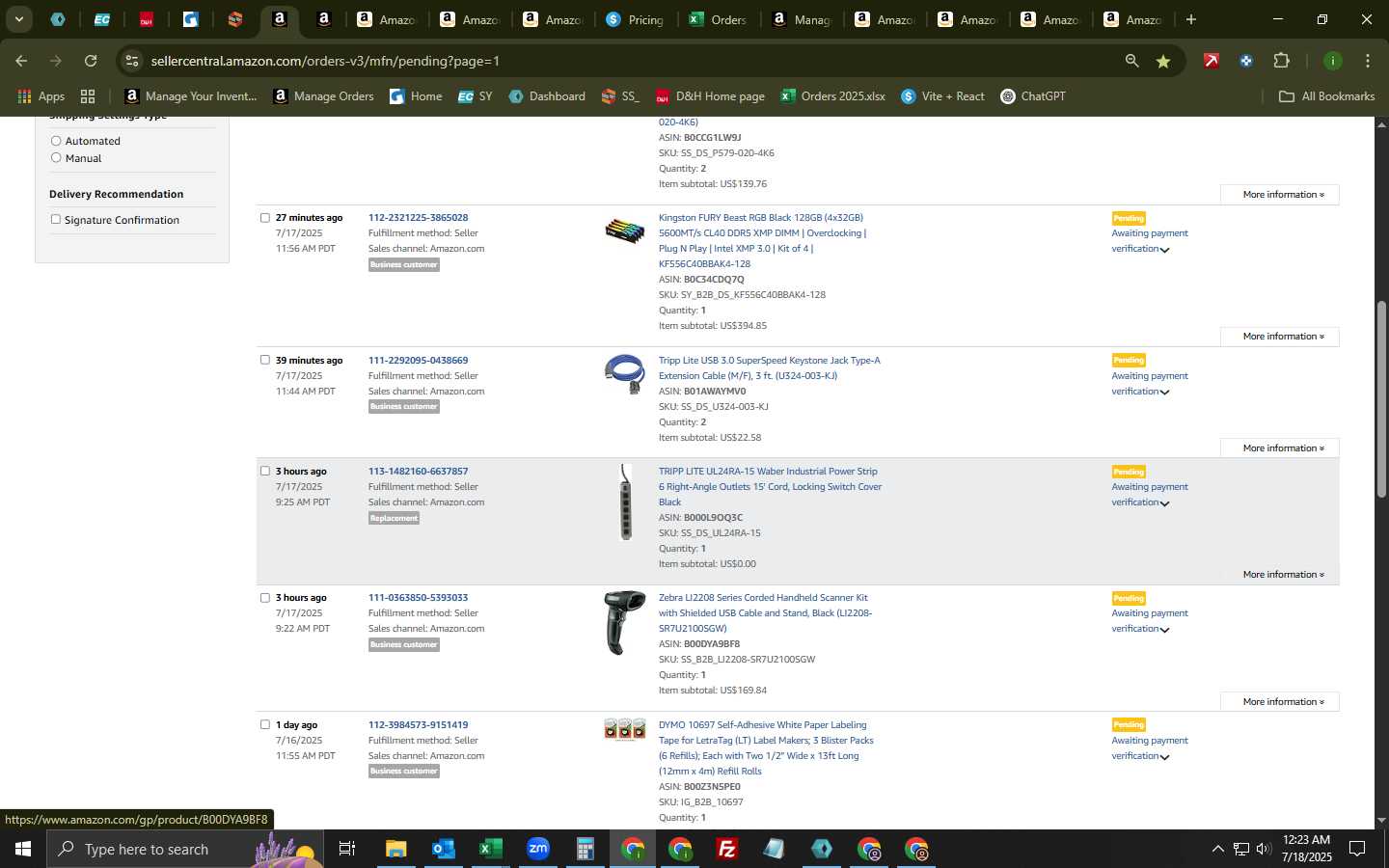This screenshot has height=868, width=1389.
Task: Open Excel from the taskbar
Action: click(x=490, y=849)
